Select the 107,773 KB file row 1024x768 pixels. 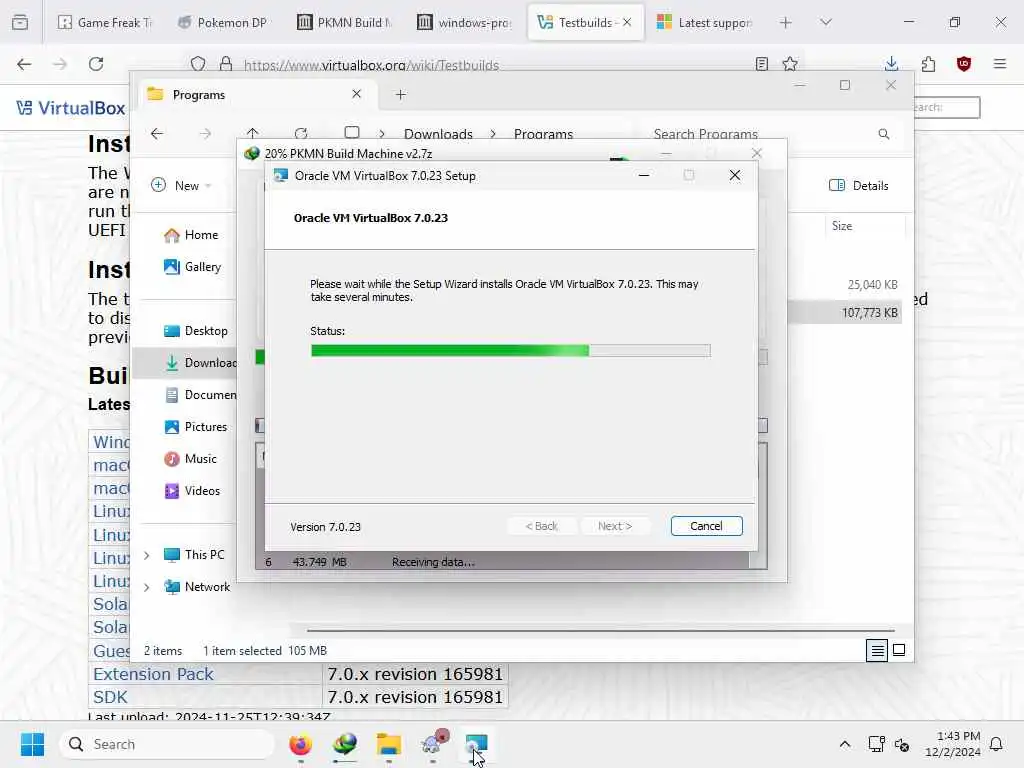pos(844,313)
